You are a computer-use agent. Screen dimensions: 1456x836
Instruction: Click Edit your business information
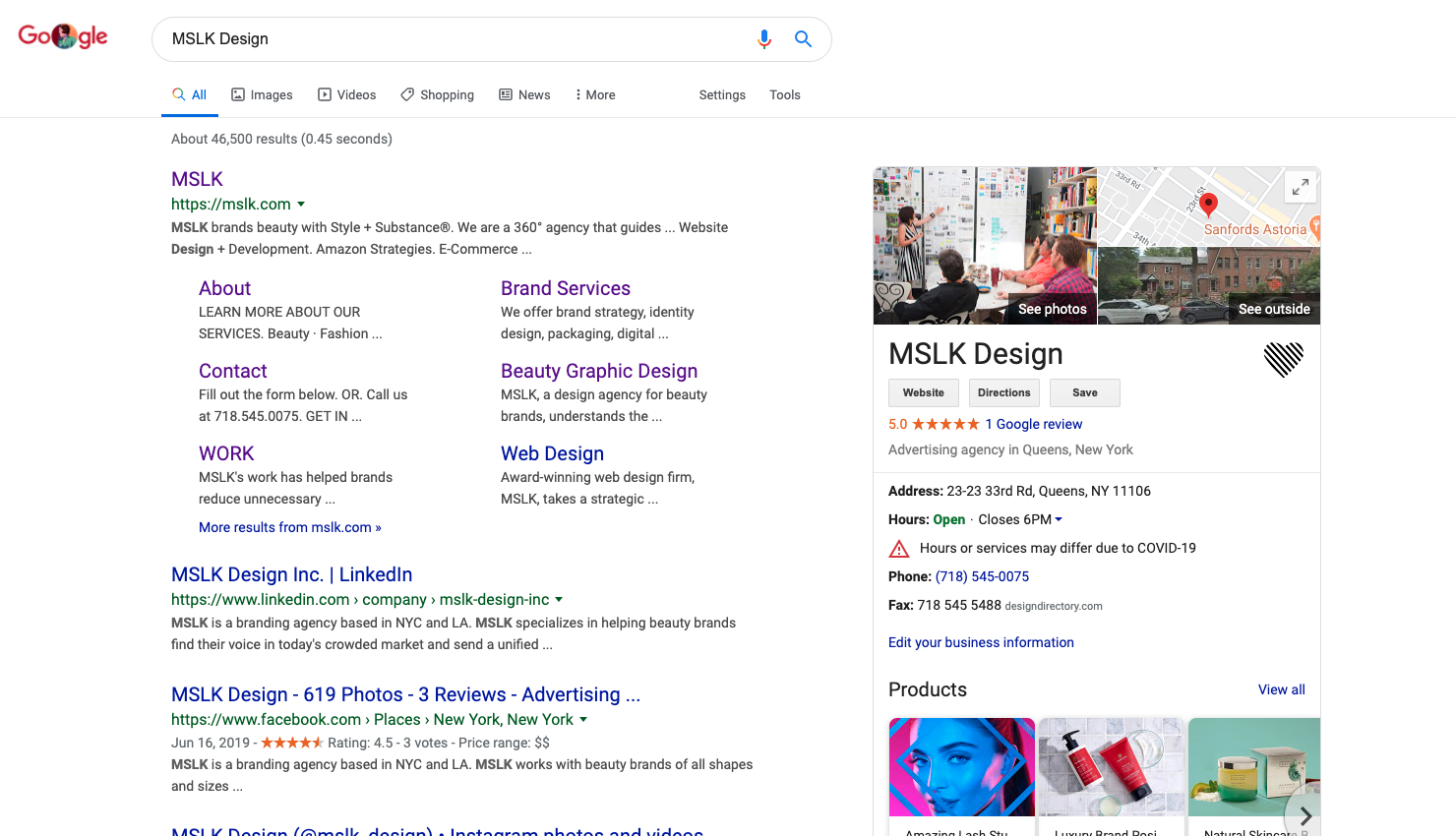(981, 642)
